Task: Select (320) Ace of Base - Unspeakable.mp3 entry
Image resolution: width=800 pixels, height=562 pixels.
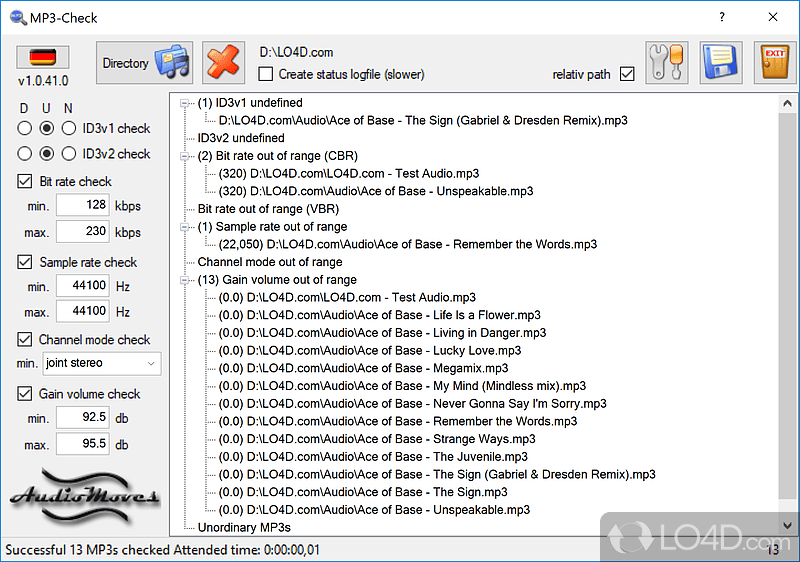Action: tap(376, 191)
